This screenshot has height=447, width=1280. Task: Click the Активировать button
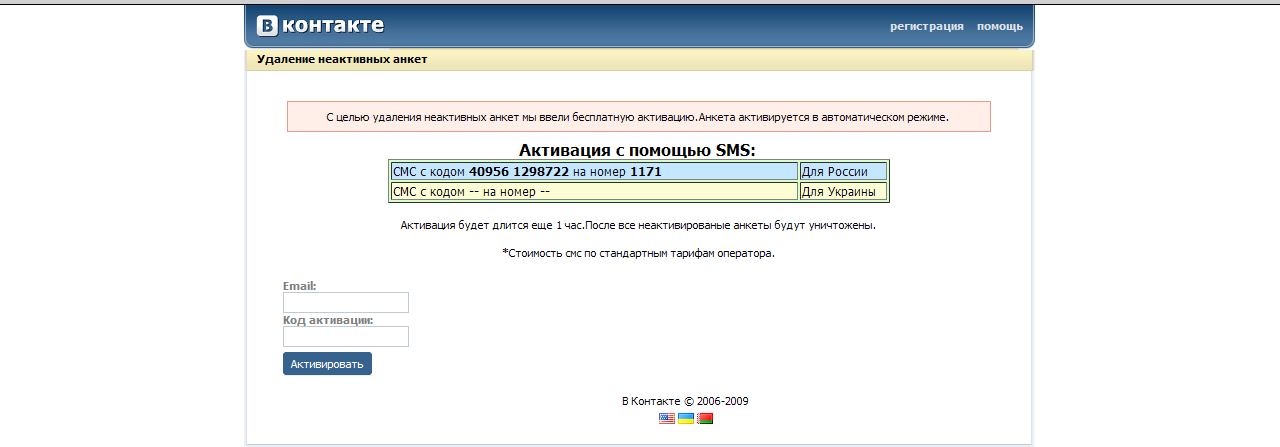(327, 364)
